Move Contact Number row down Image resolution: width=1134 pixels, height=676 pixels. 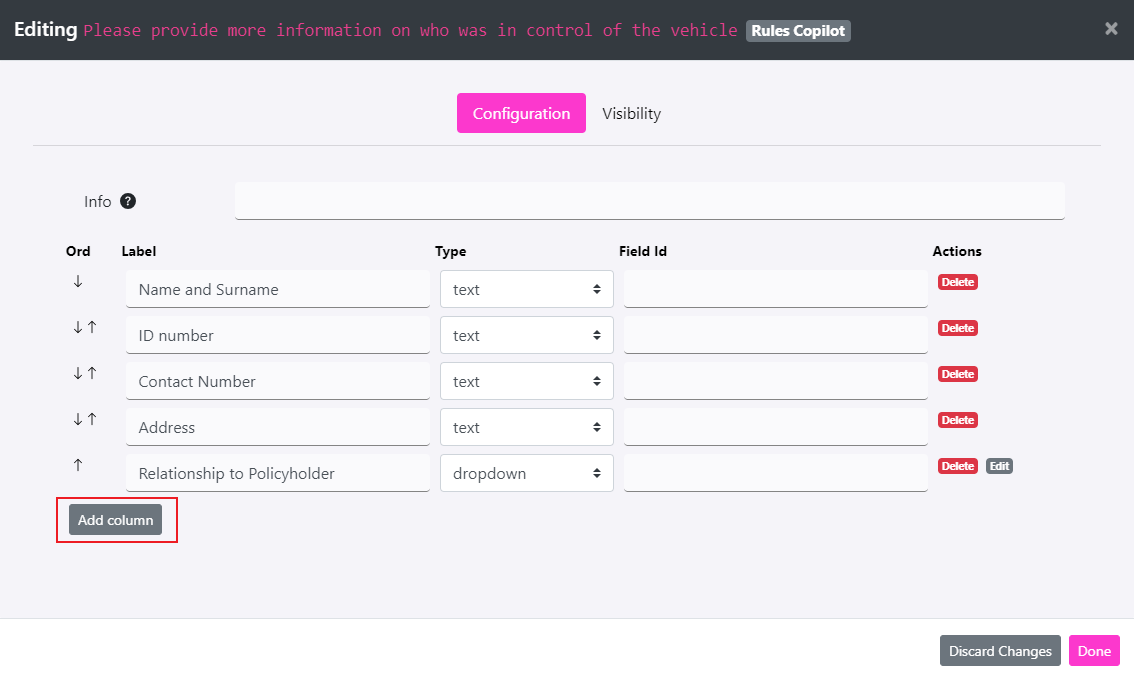78,374
